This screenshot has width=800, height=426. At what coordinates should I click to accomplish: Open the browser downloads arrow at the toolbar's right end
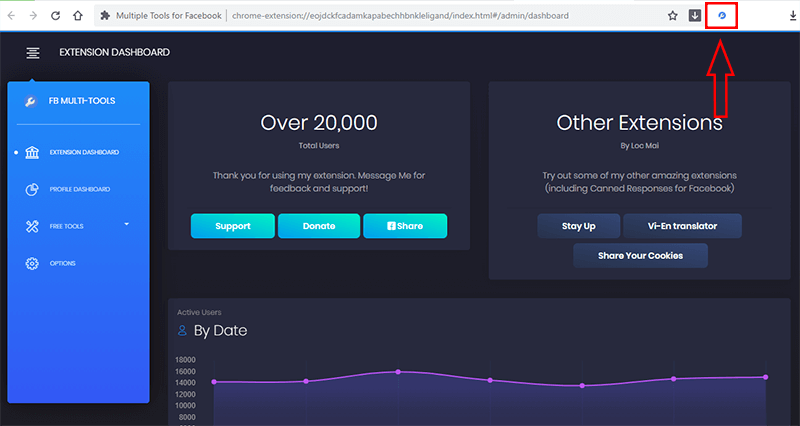(x=793, y=16)
